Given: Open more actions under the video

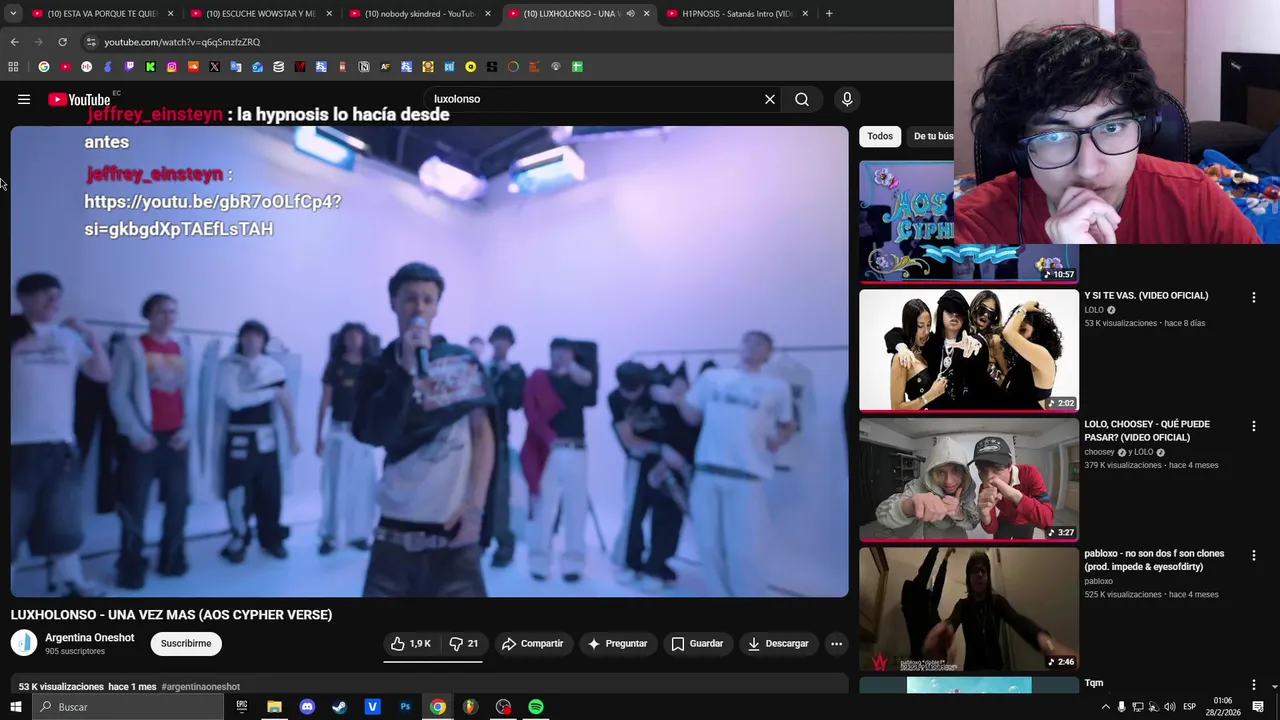Looking at the screenshot, I should click(837, 643).
